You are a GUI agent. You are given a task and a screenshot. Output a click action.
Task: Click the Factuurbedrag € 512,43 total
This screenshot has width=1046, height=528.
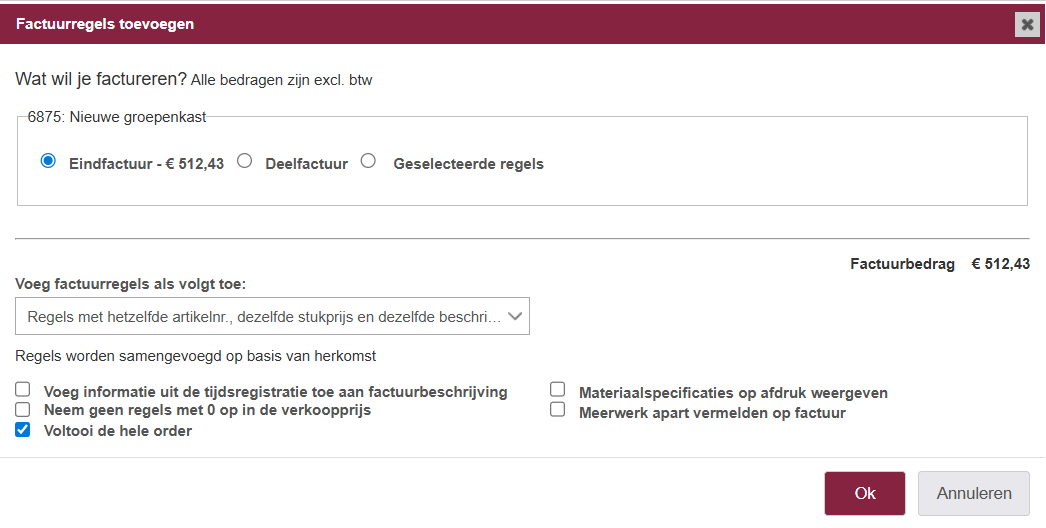[x=939, y=264]
